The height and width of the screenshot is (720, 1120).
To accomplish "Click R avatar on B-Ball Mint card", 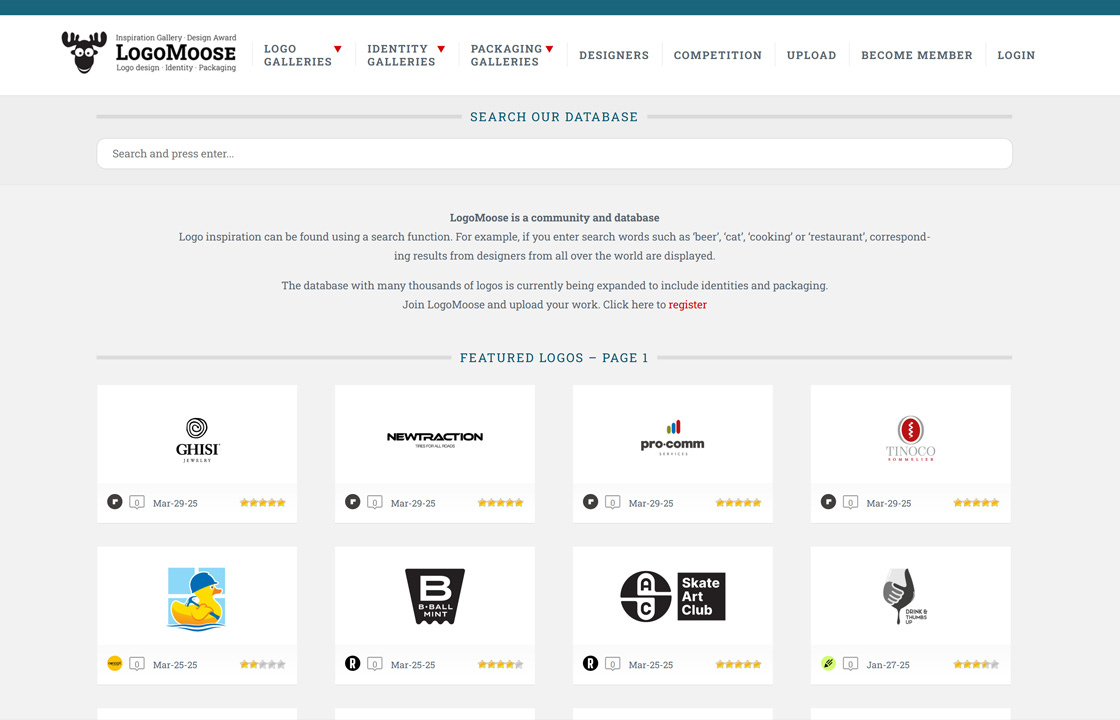I will tap(353, 663).
